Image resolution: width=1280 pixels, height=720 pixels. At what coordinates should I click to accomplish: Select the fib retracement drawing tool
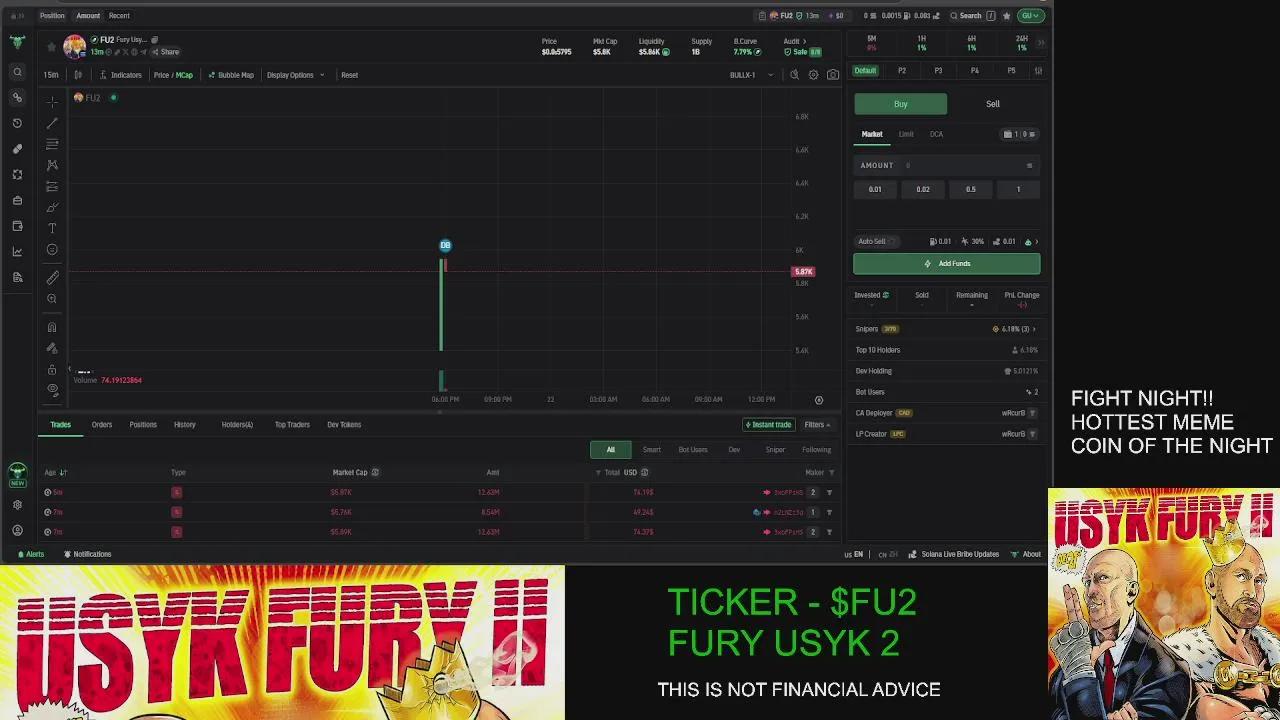click(52, 144)
